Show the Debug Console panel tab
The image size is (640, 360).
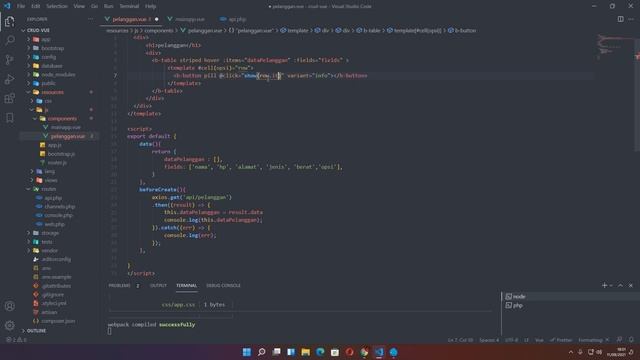coord(223,285)
